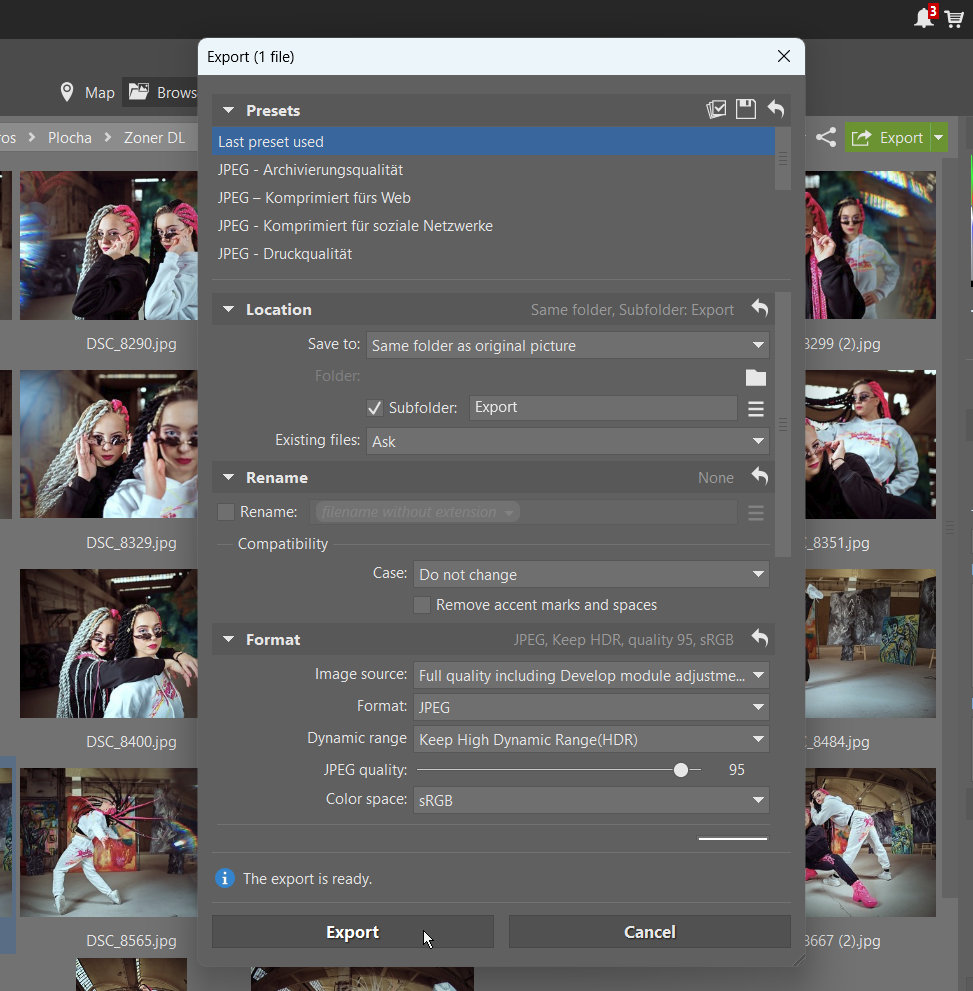This screenshot has width=973, height=991.
Task: Enable the Rename checkbox
Action: [x=226, y=512]
